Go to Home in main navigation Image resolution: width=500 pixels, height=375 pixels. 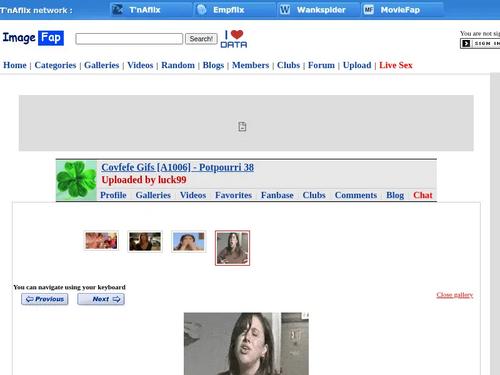(x=15, y=65)
